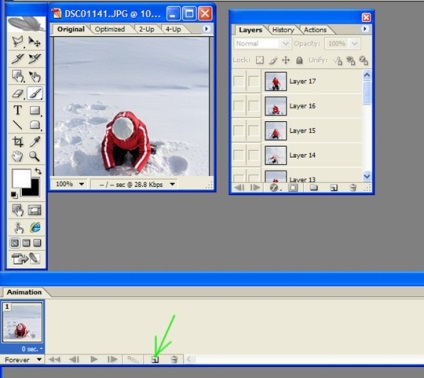This screenshot has width=424, height=378.
Task: Switch to the History tab
Action: (283, 30)
